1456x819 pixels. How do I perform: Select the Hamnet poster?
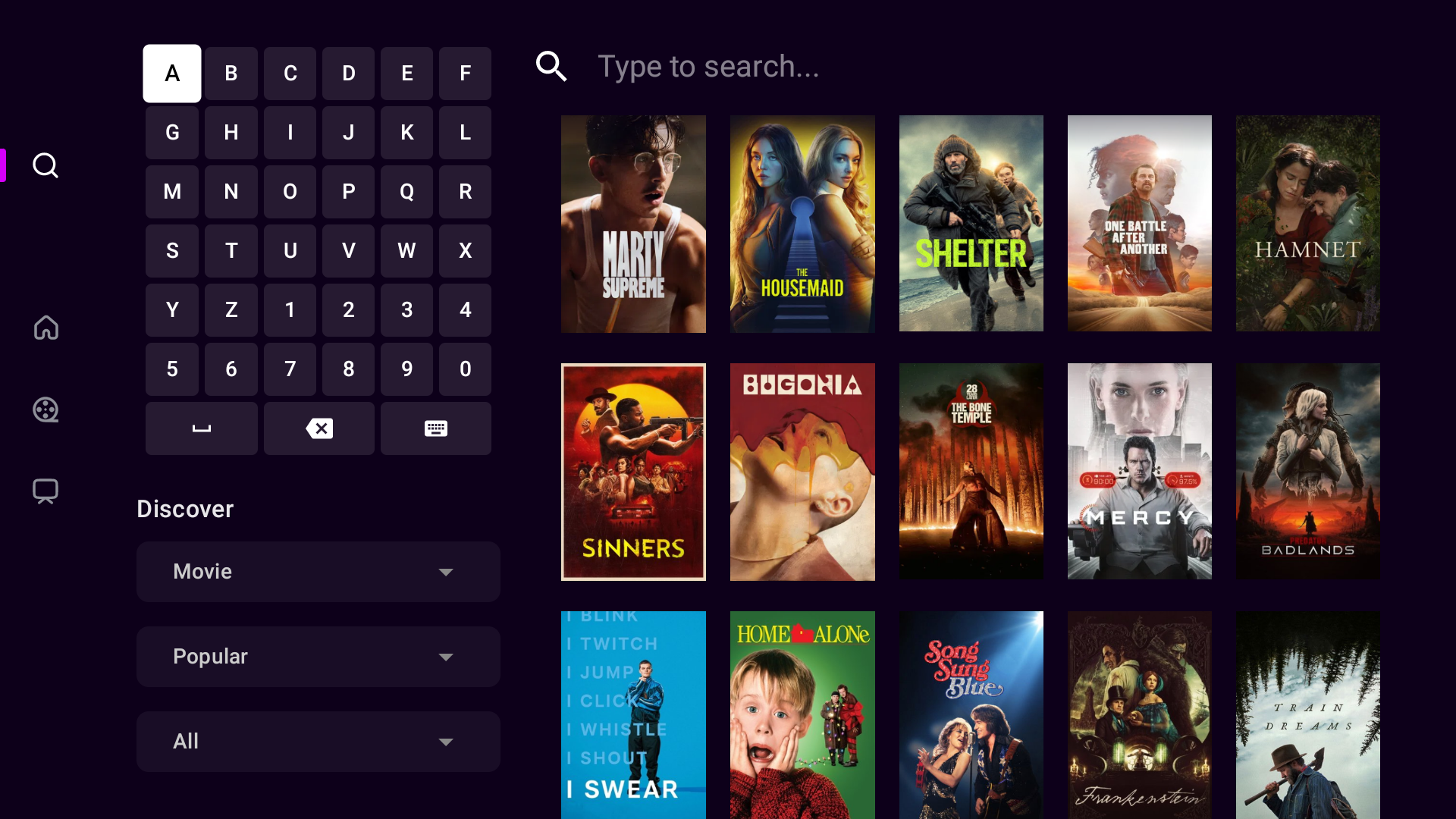tap(1307, 224)
